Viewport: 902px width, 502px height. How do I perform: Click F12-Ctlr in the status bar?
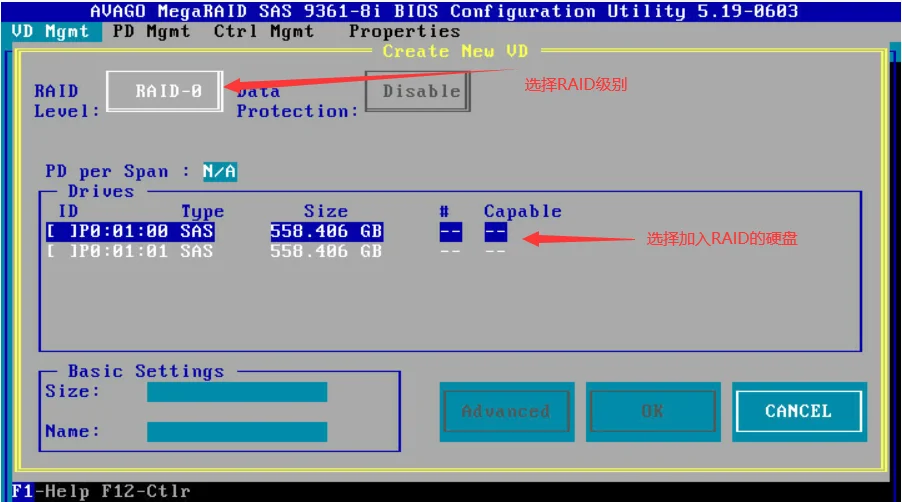click(x=146, y=492)
